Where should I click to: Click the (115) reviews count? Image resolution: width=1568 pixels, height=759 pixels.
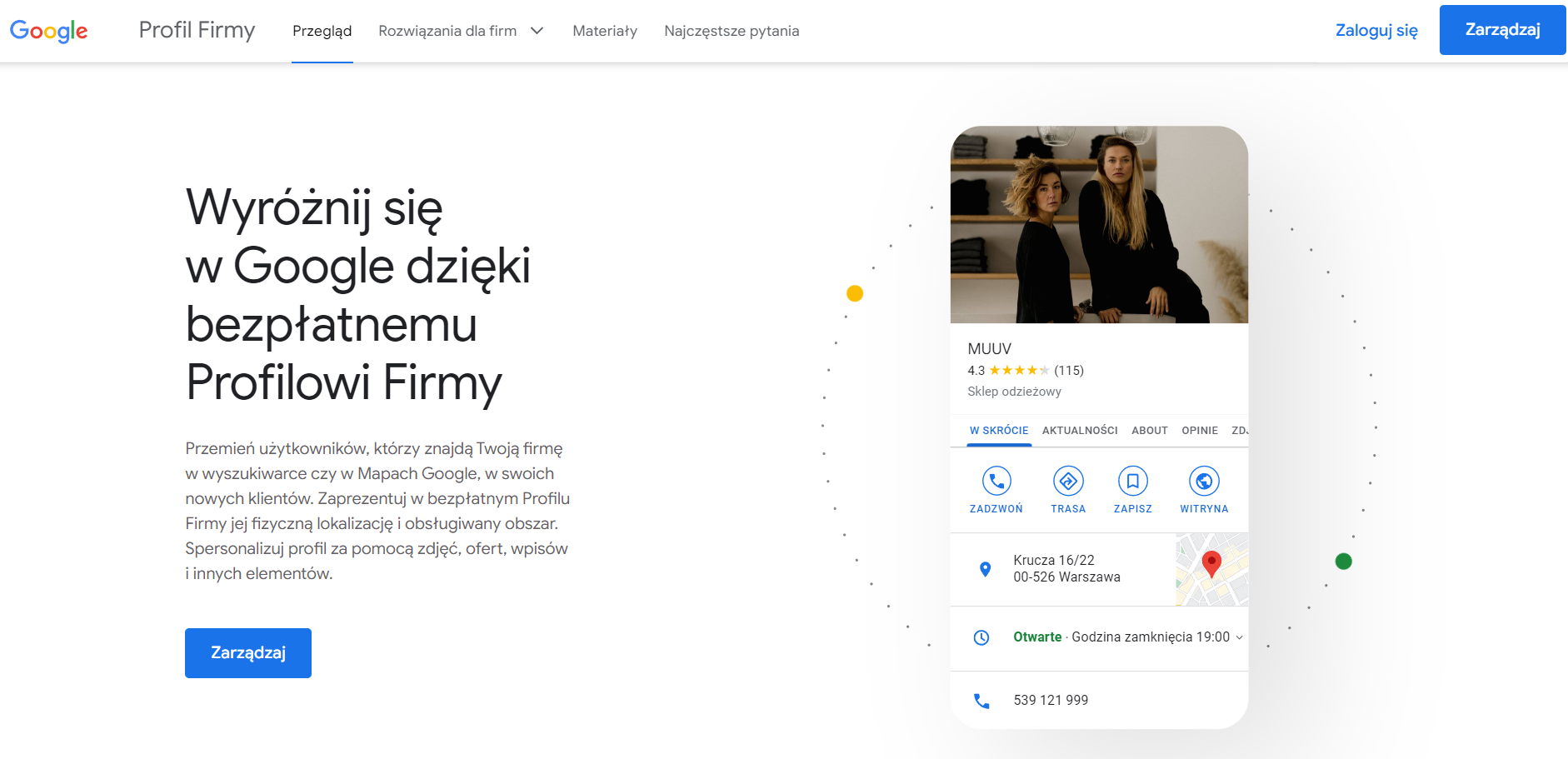pyautogui.click(x=1069, y=371)
